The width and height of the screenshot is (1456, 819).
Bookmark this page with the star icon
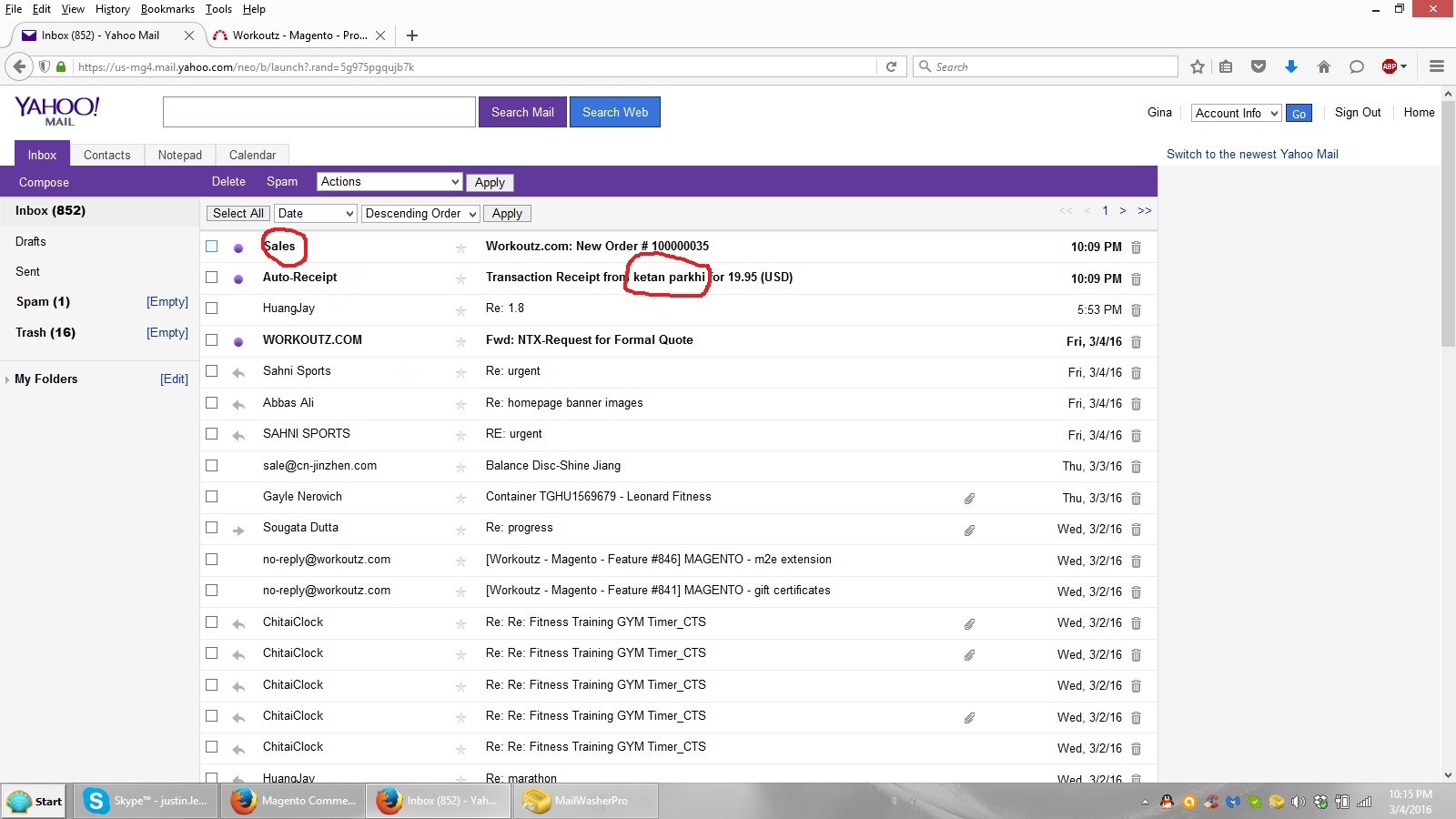(1198, 66)
